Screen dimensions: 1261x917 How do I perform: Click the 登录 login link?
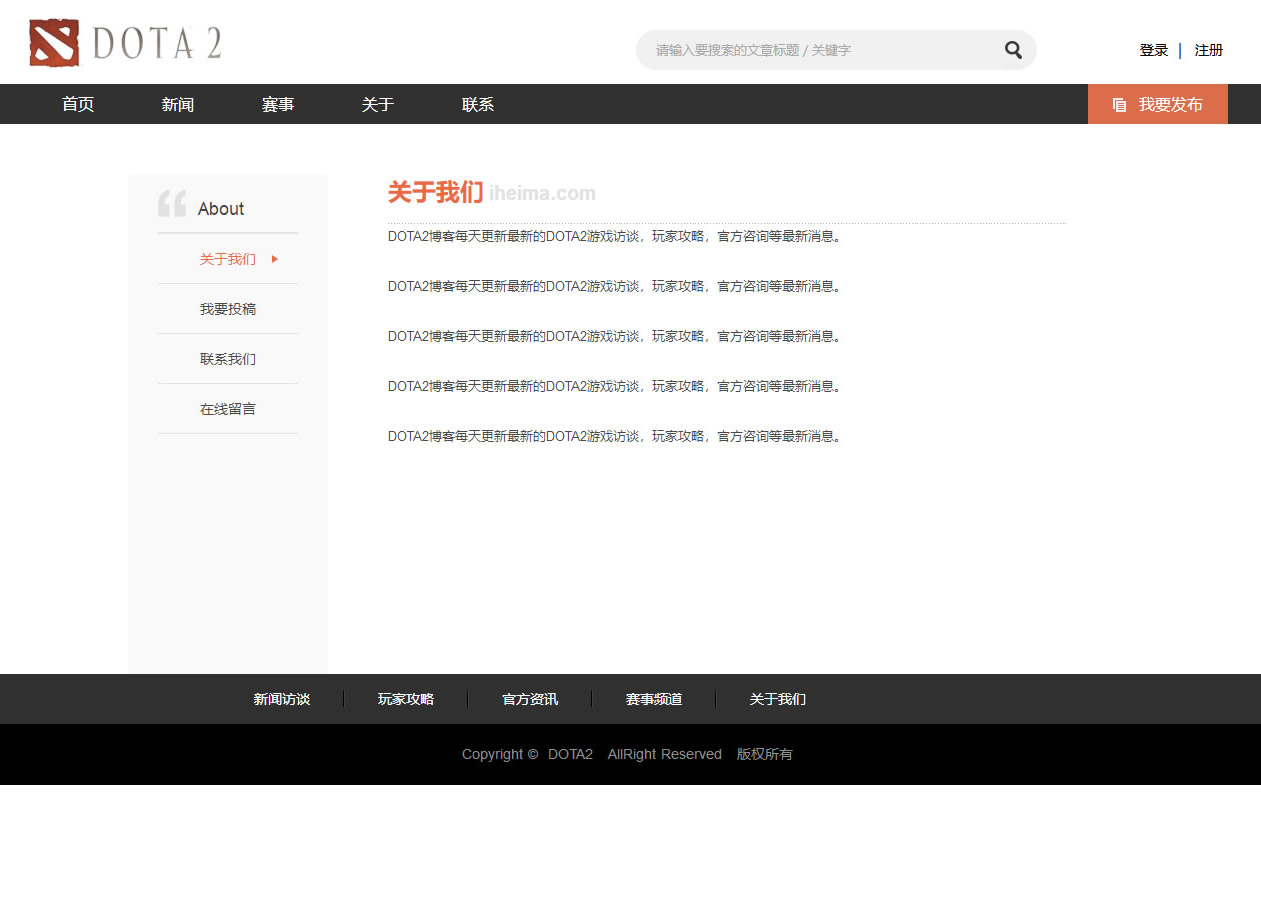pyautogui.click(x=1154, y=50)
